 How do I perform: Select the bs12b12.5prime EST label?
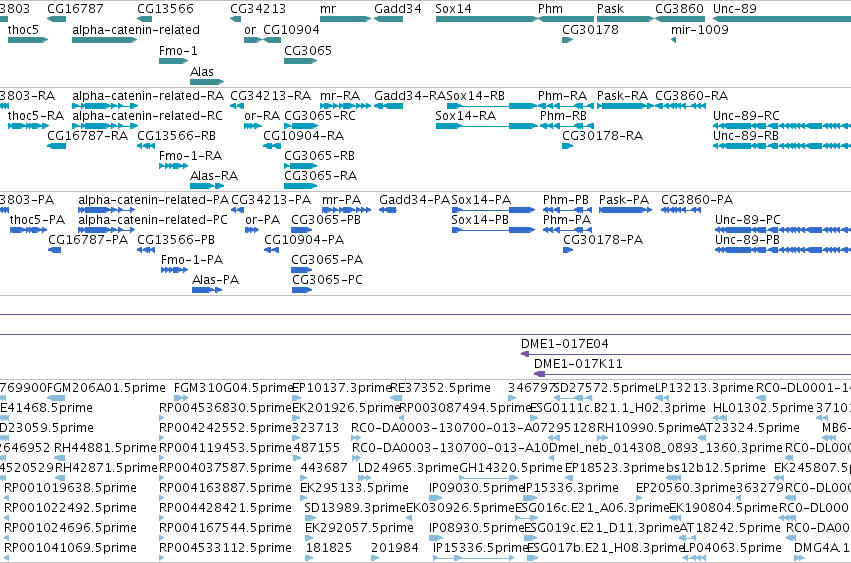(x=716, y=468)
